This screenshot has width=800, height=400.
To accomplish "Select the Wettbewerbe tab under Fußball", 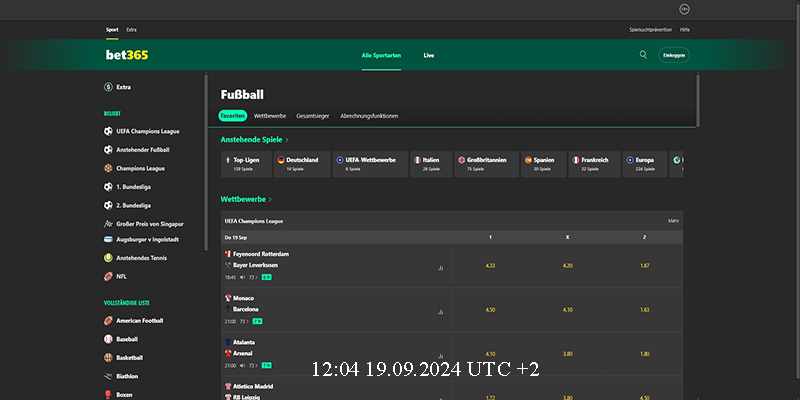I will point(270,116).
